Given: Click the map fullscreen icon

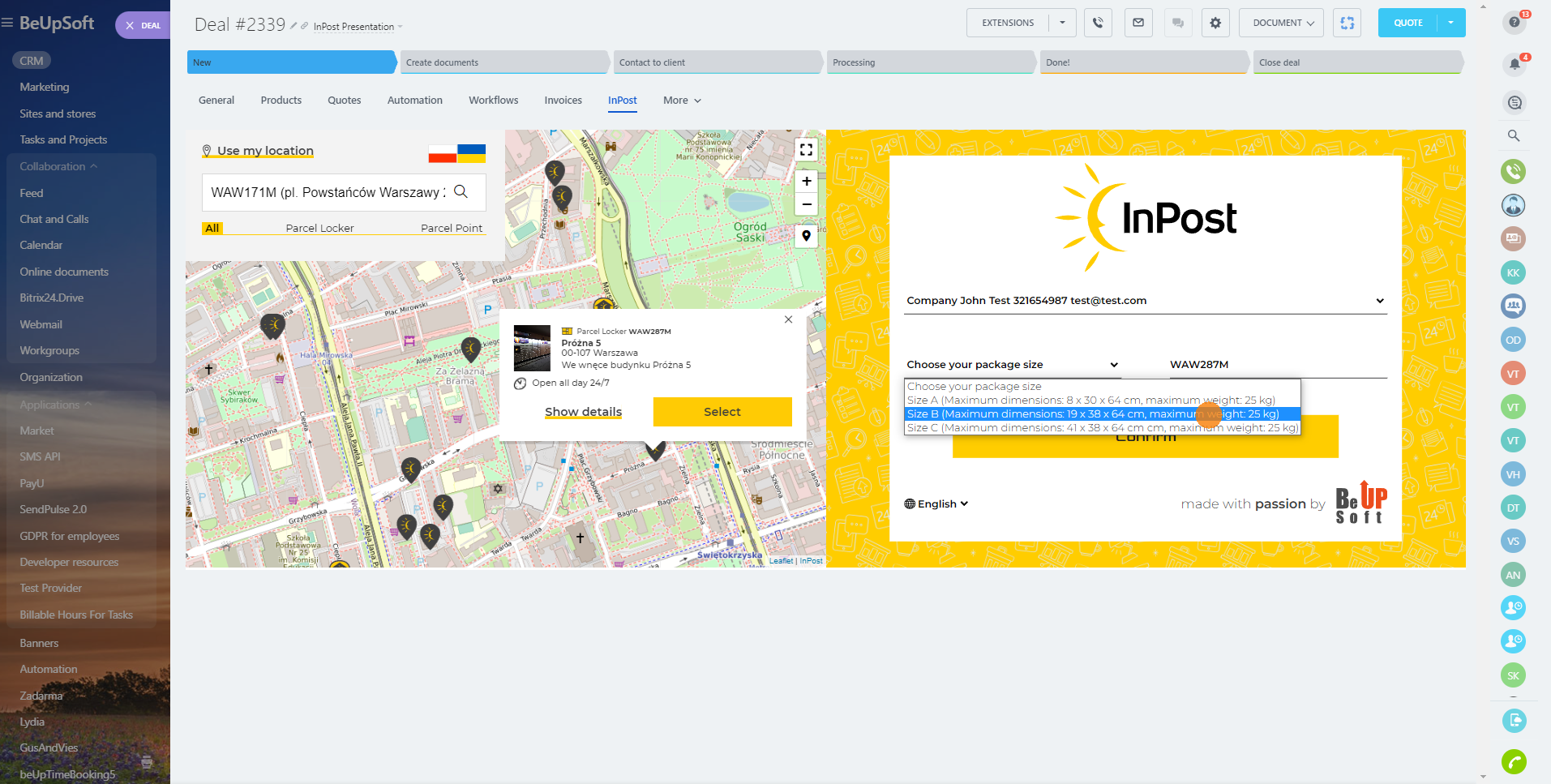Looking at the screenshot, I should [x=806, y=149].
